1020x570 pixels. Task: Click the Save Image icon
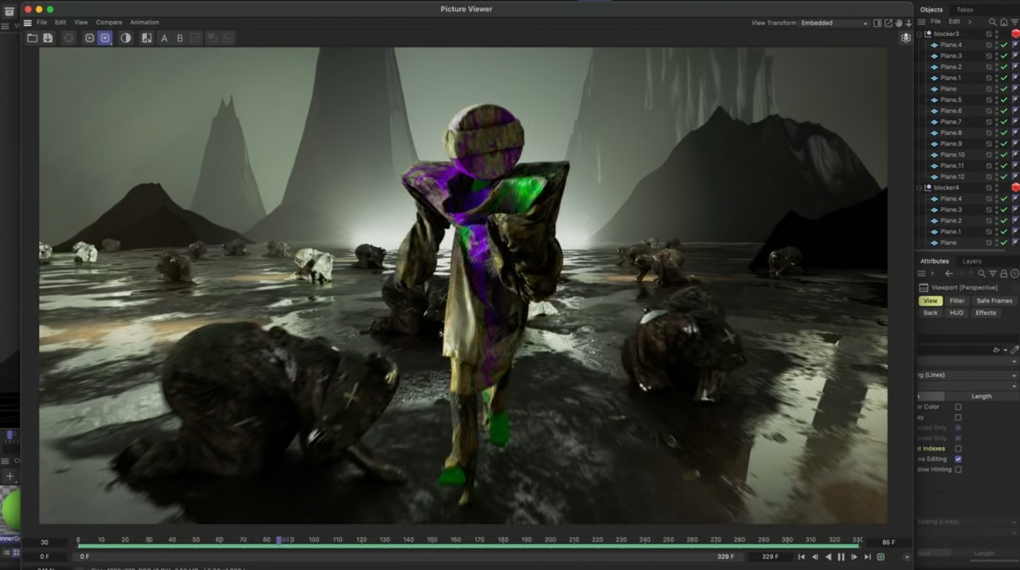point(47,38)
